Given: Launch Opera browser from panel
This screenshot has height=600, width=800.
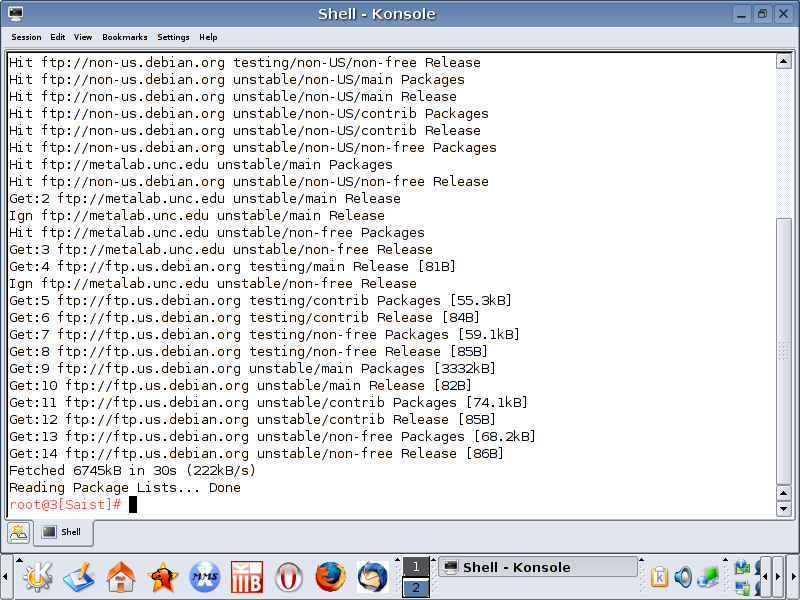Looking at the screenshot, I should [x=289, y=577].
